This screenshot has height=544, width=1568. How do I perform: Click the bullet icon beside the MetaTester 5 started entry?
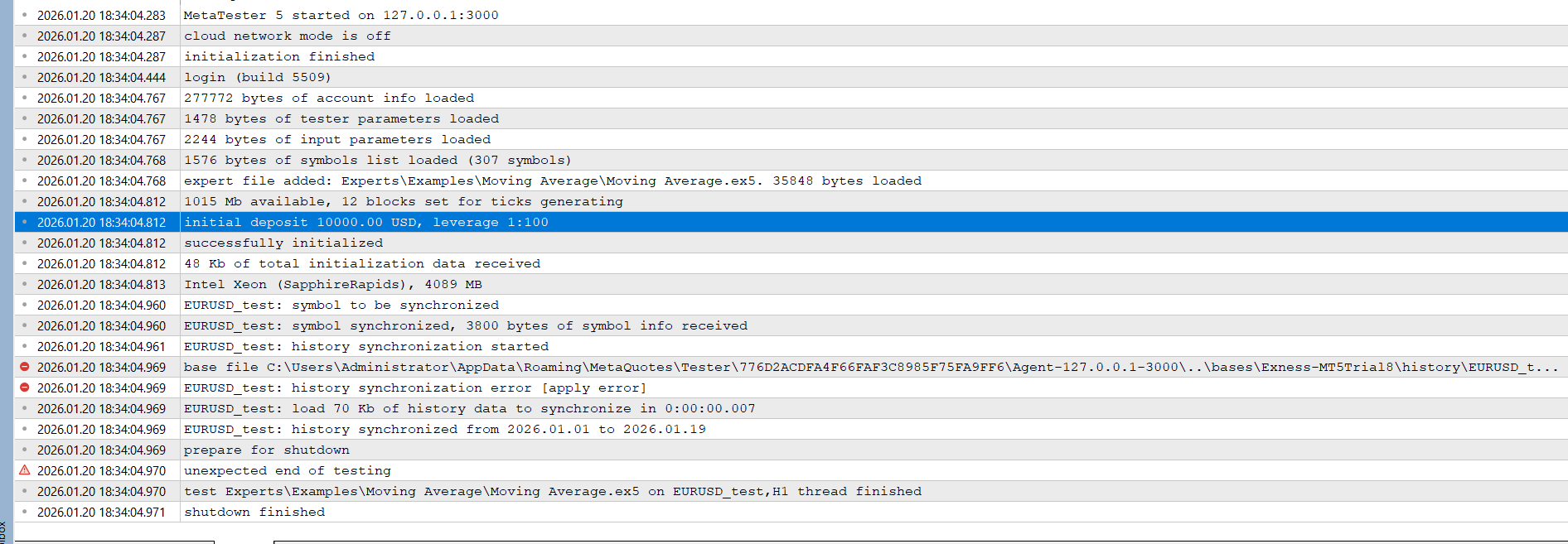point(25,15)
